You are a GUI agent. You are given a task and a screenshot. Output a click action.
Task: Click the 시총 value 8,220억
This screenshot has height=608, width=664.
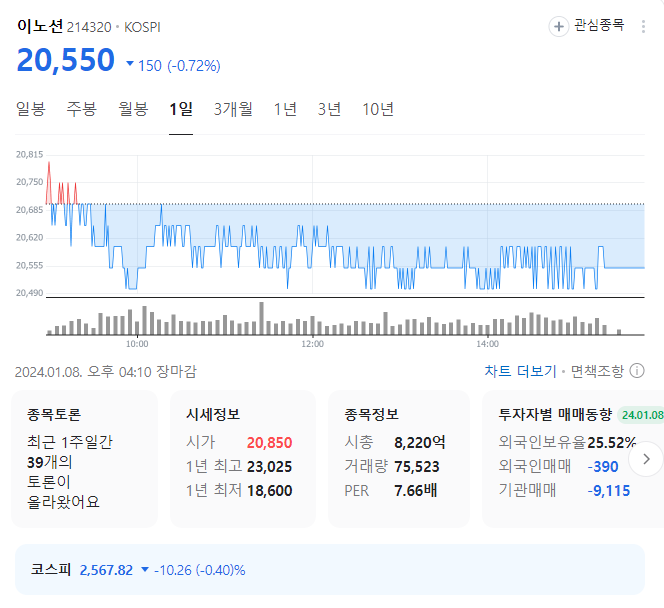[420, 443]
